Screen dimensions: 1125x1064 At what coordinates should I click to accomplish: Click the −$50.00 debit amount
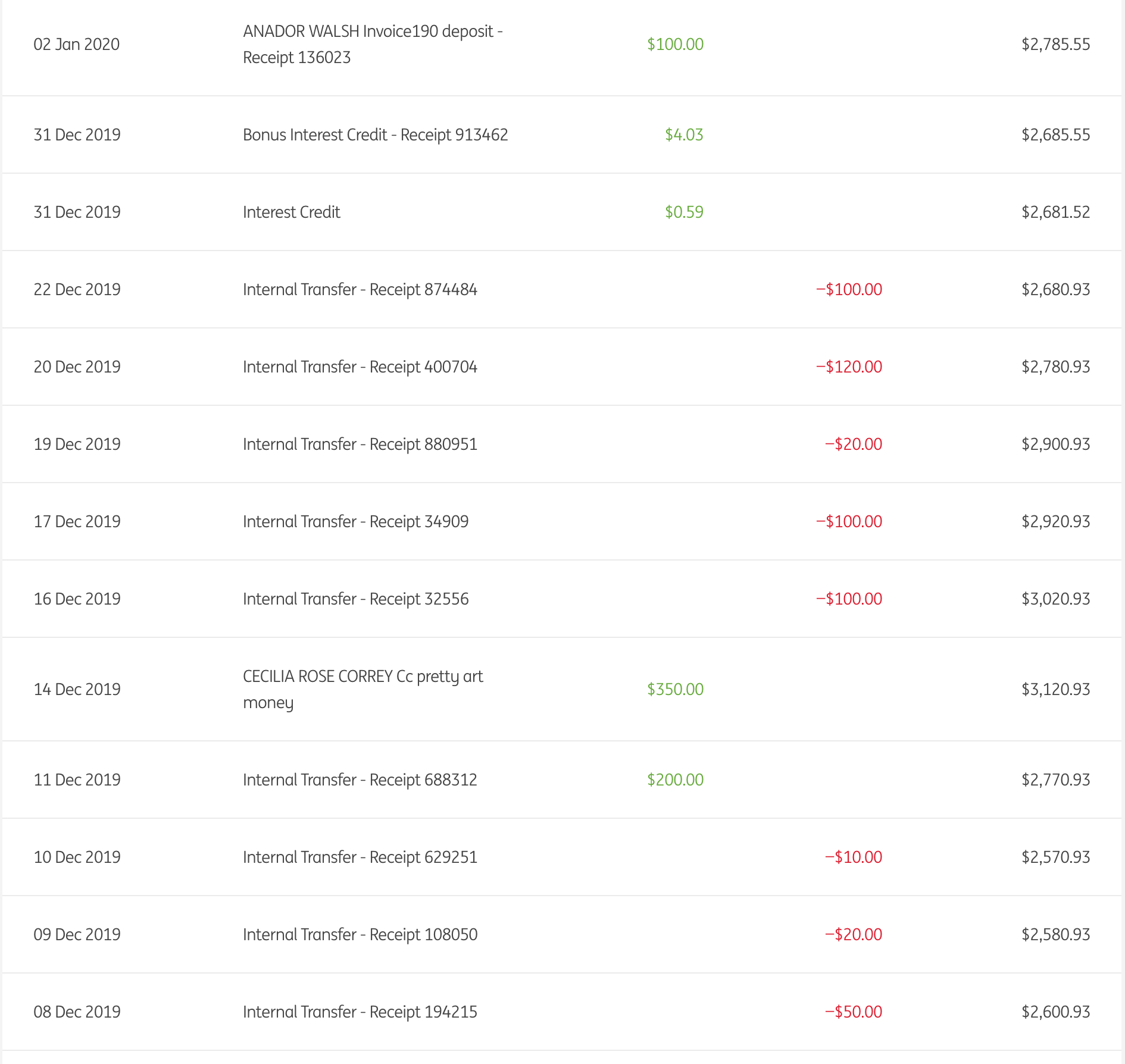click(853, 1012)
